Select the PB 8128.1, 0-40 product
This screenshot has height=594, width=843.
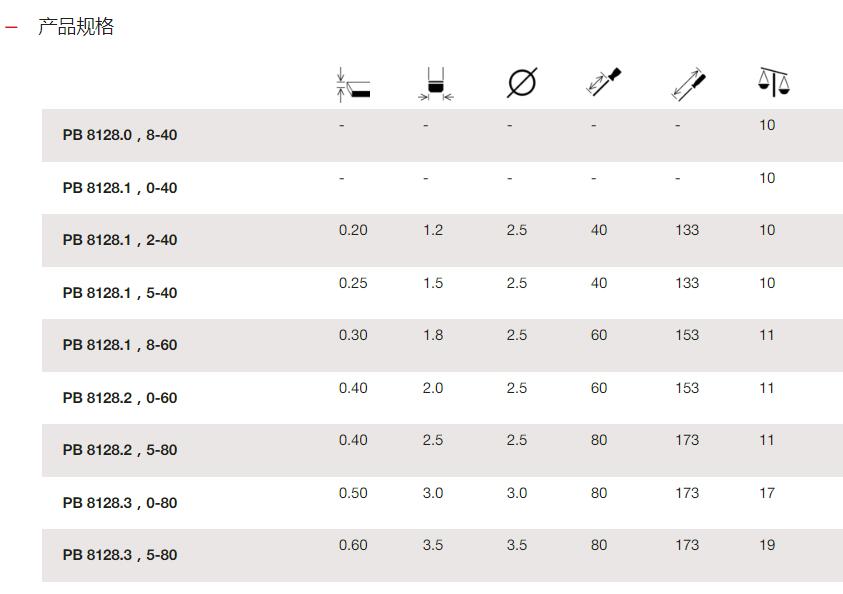120,188
